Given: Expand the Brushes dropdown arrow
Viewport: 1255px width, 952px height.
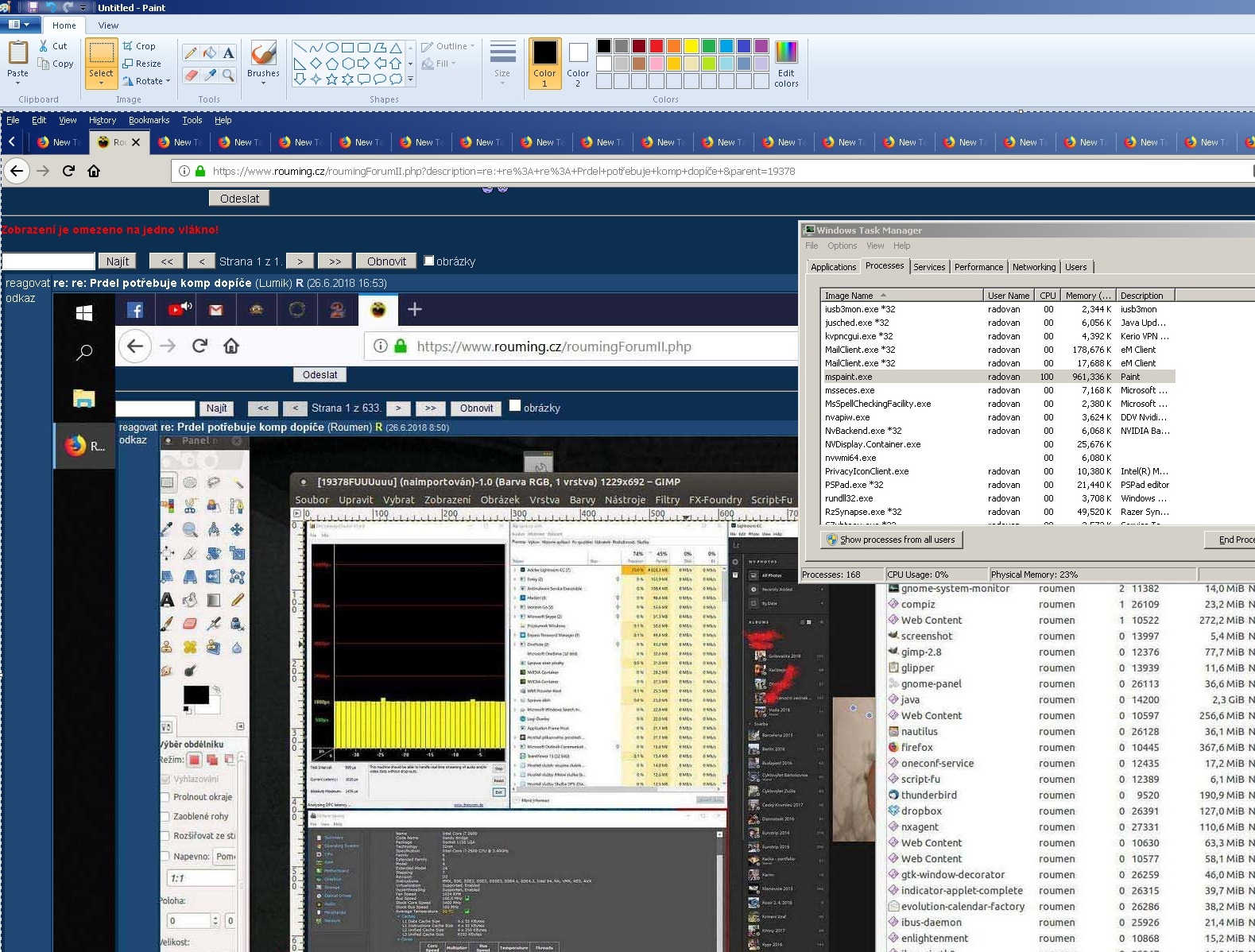Looking at the screenshot, I should coord(263,83).
